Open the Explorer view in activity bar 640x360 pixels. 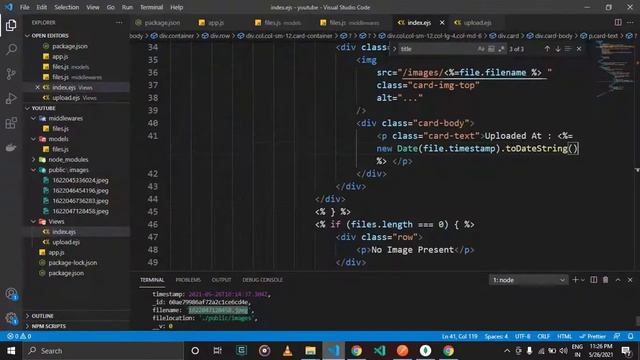pos(11,25)
